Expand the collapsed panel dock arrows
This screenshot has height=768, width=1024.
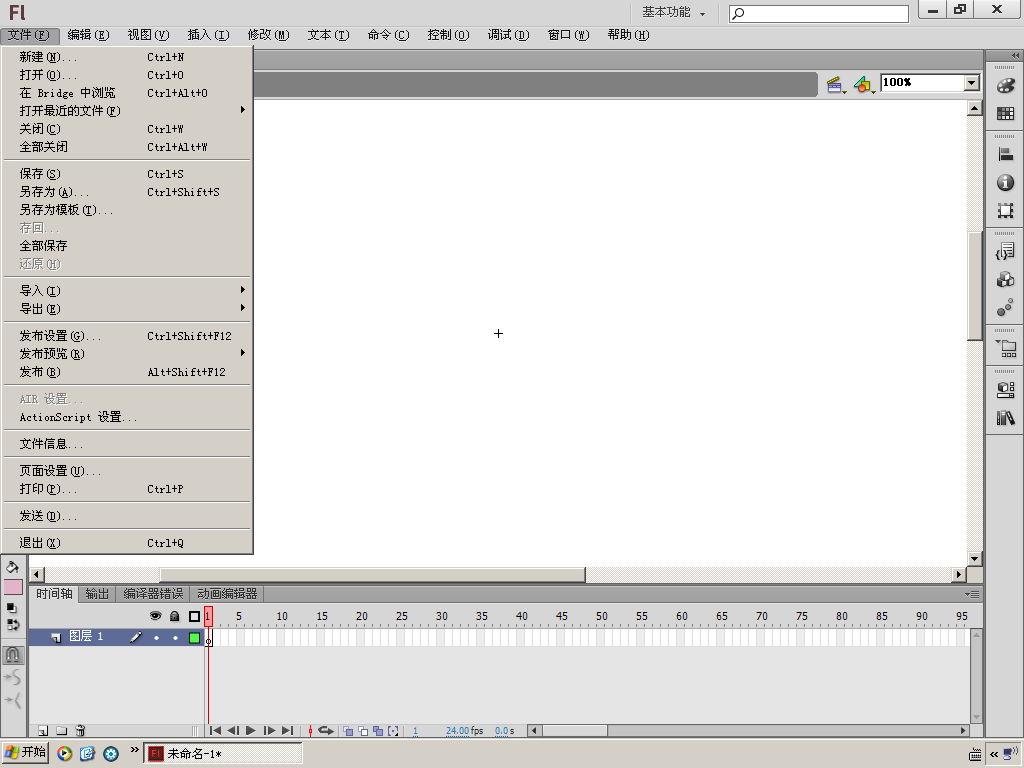pyautogui.click(x=1015, y=56)
